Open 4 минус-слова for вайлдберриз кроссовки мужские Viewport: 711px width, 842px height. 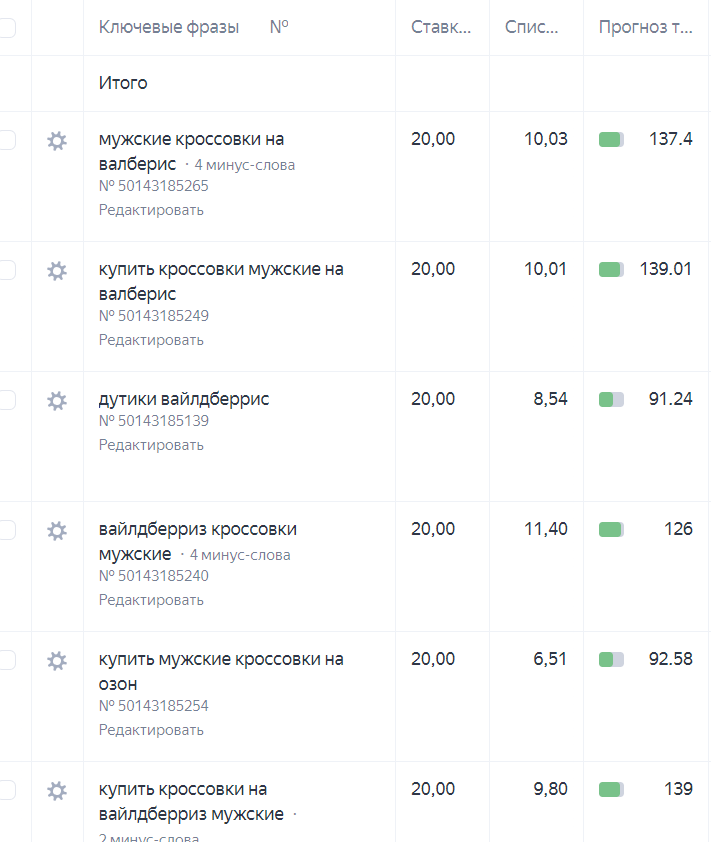pos(240,555)
